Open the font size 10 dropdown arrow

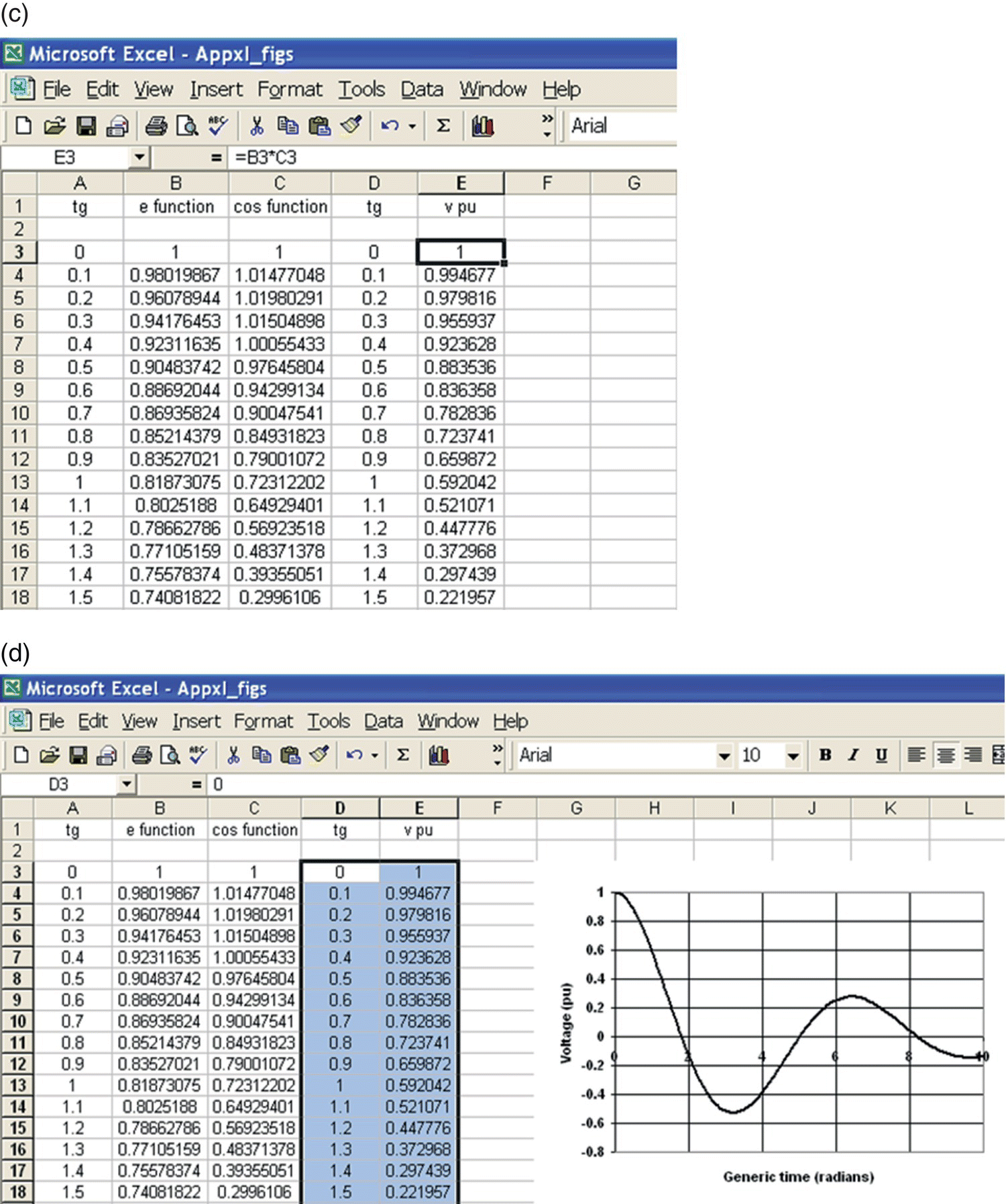(793, 756)
